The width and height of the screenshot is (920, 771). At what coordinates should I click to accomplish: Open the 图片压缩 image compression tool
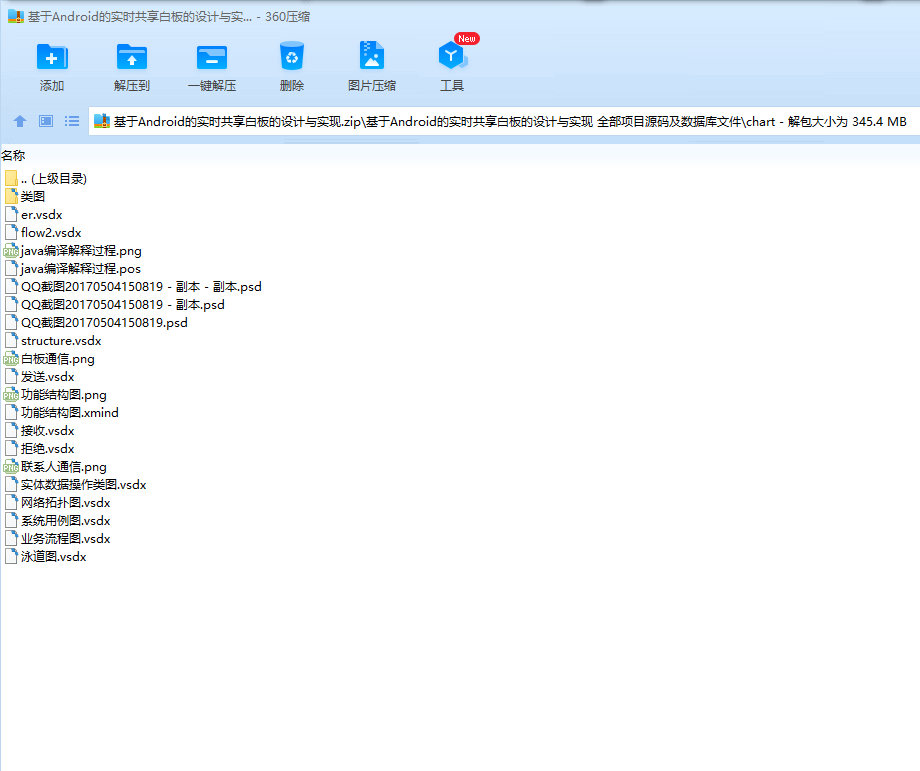pos(371,56)
